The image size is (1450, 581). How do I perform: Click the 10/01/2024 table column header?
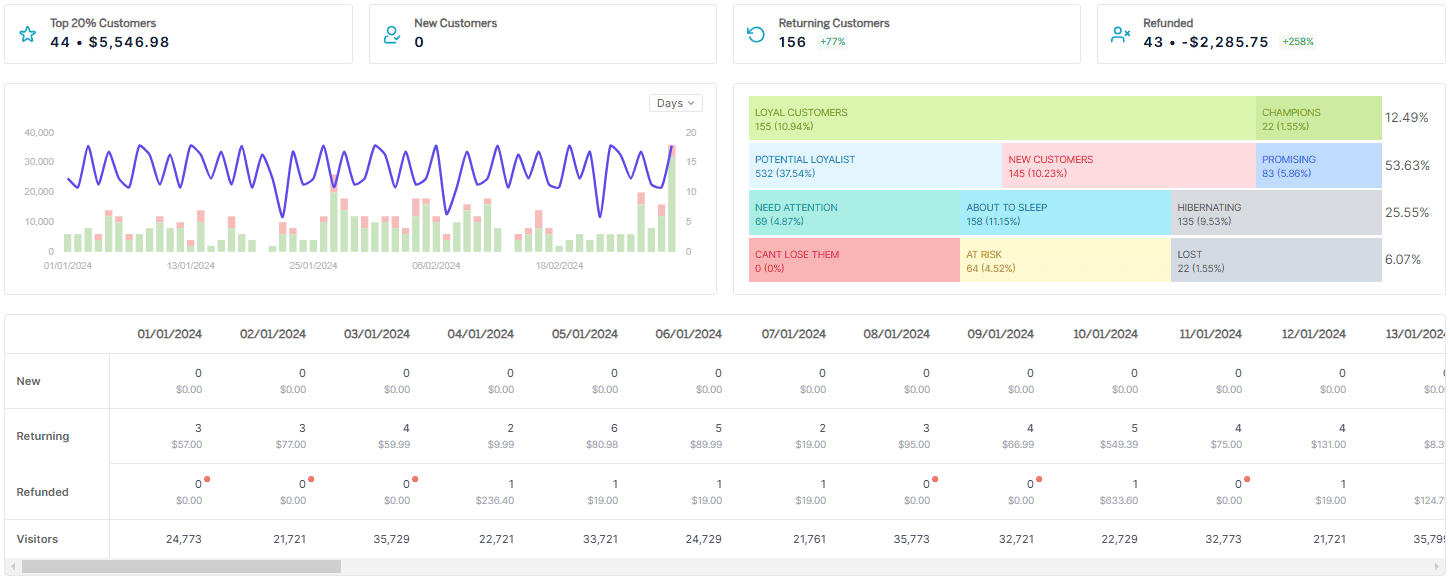[x=1105, y=334]
